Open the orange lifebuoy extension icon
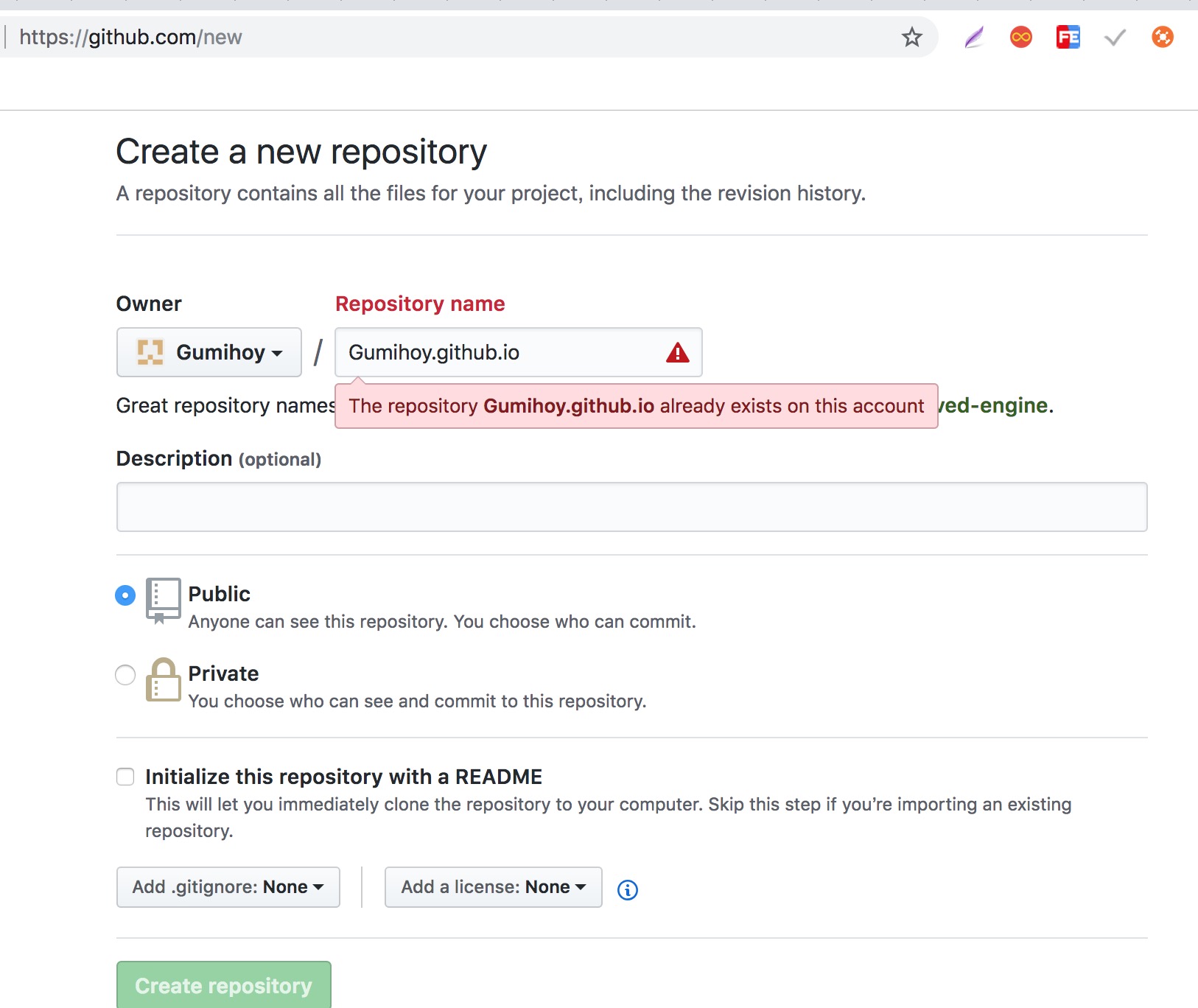 [x=1163, y=37]
